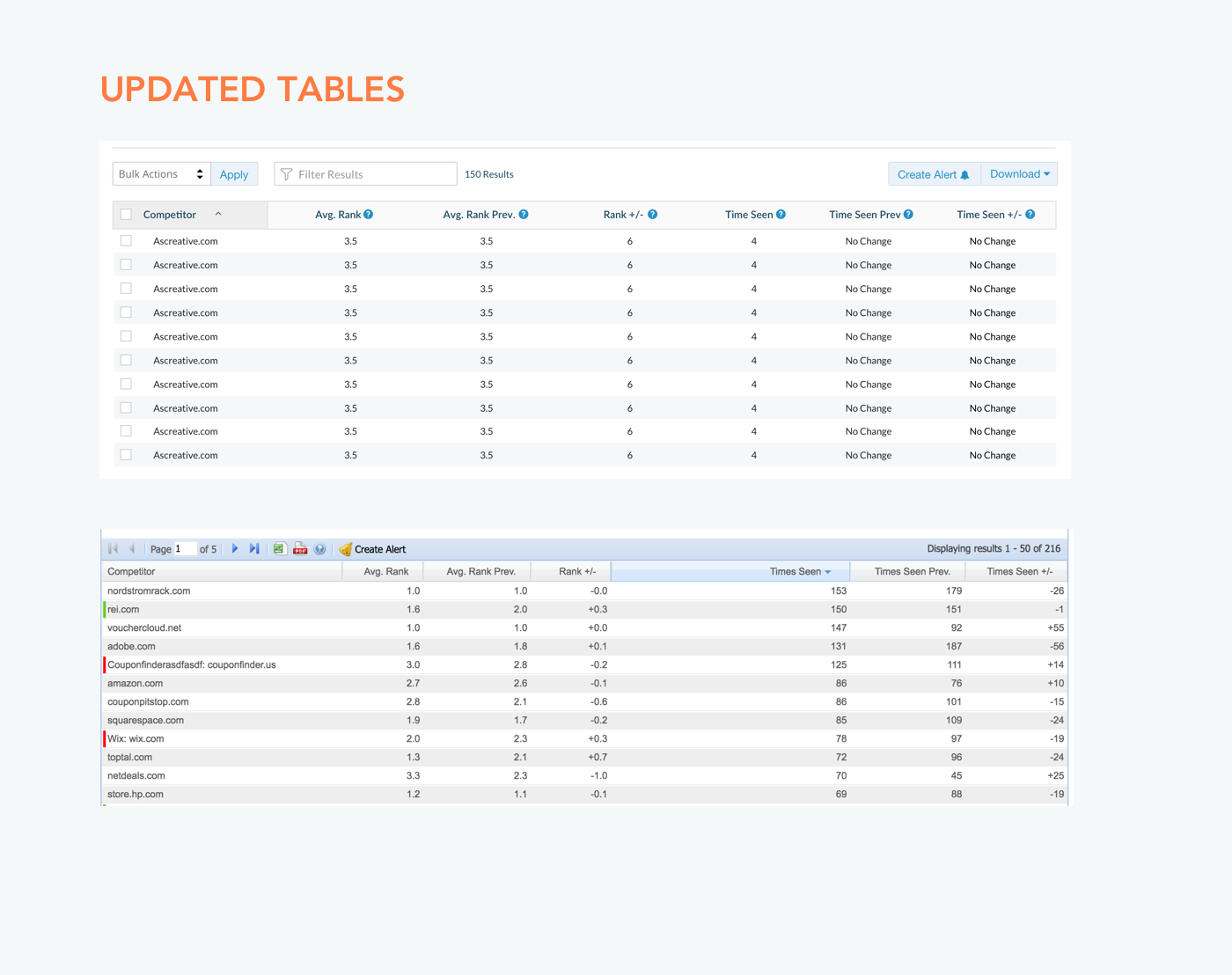Go to previous page in pager
The height and width of the screenshot is (975, 1232).
131,548
